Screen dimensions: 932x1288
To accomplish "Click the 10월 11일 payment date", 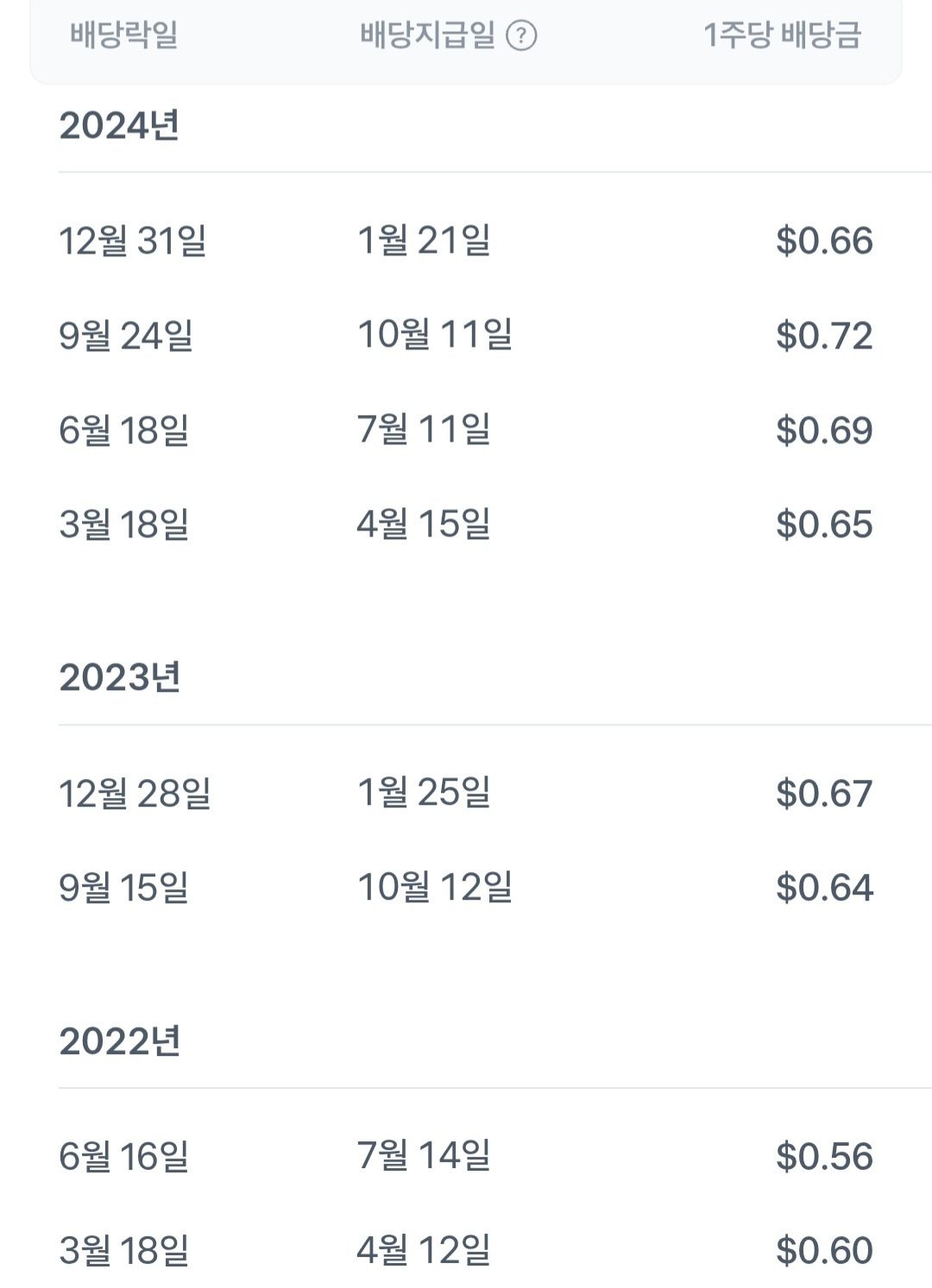I will click(435, 336).
